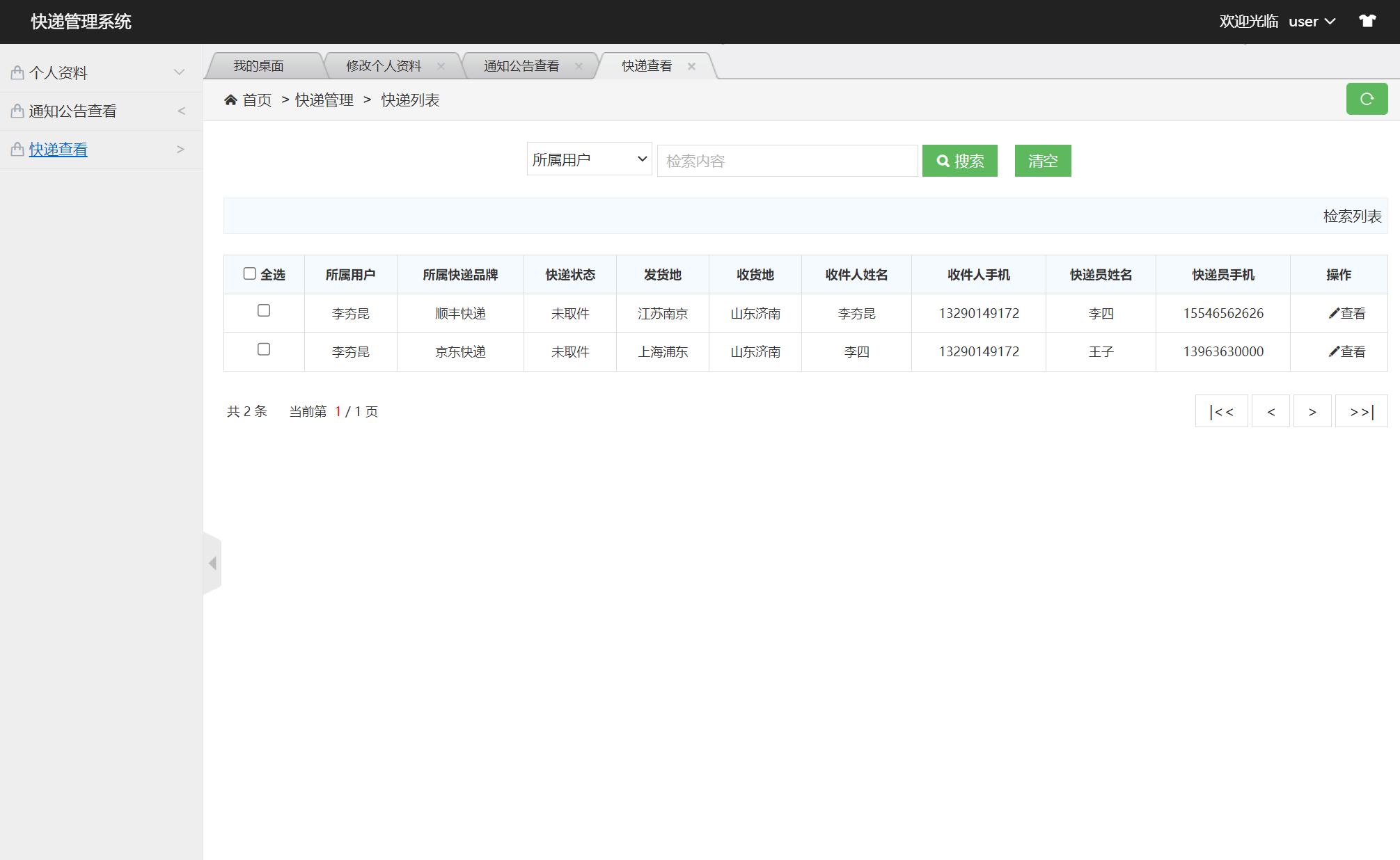Click the gift icon in the top bar
The image size is (1400, 860).
(x=1367, y=20)
